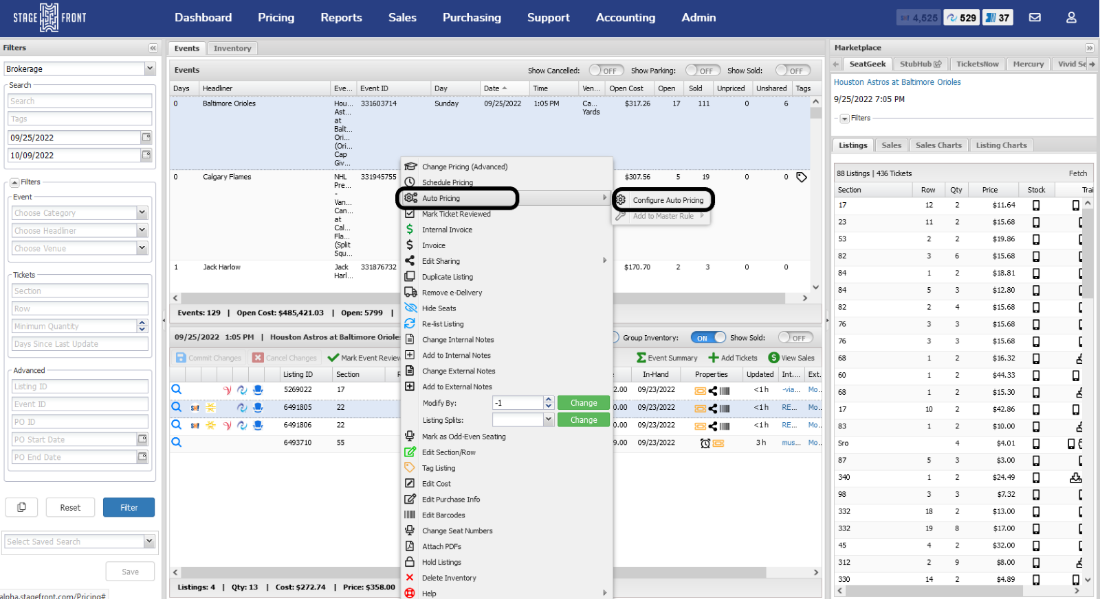Toggle Show Sold switch in inventory panel

point(796,337)
